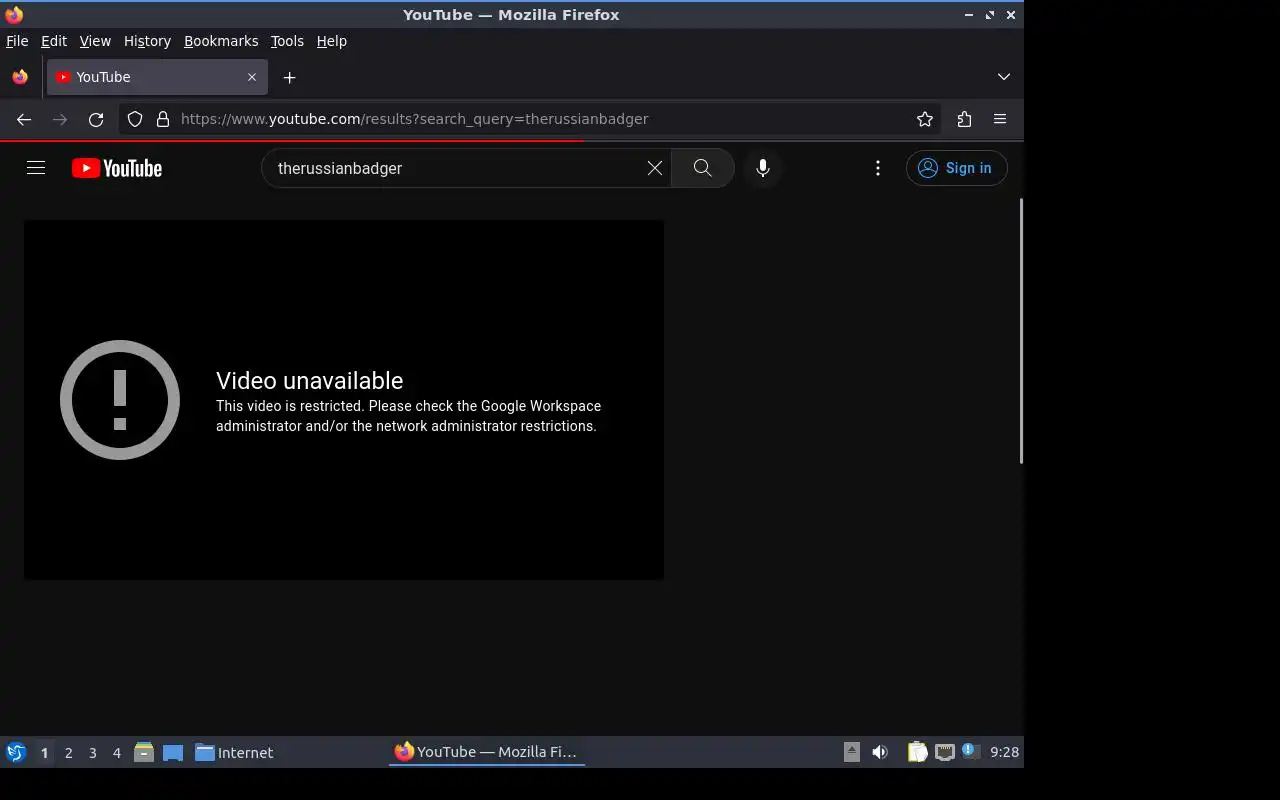Switch to workspace 3
The width and height of the screenshot is (1280, 800).
click(x=93, y=753)
